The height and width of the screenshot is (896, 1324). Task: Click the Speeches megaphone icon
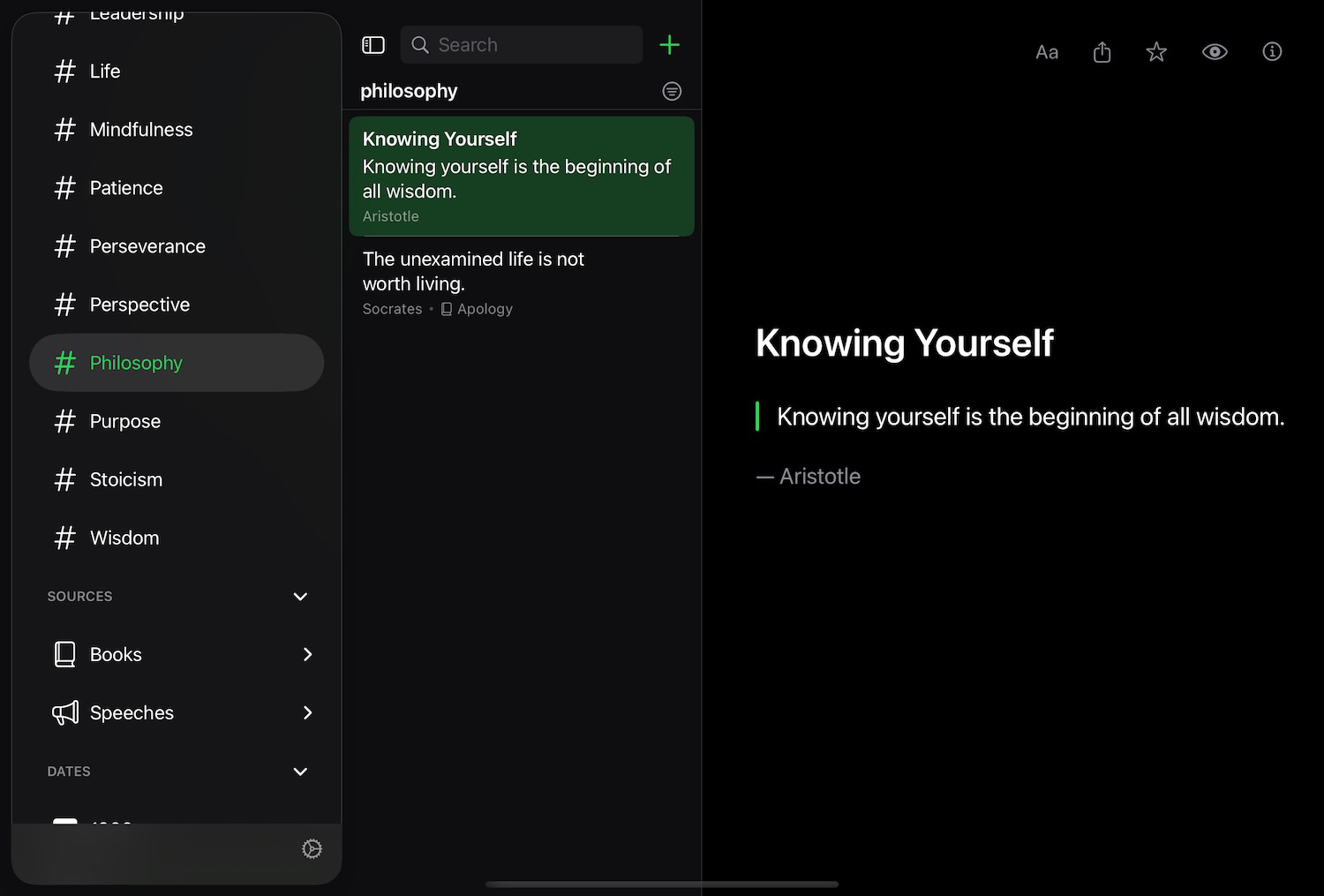tap(65, 712)
